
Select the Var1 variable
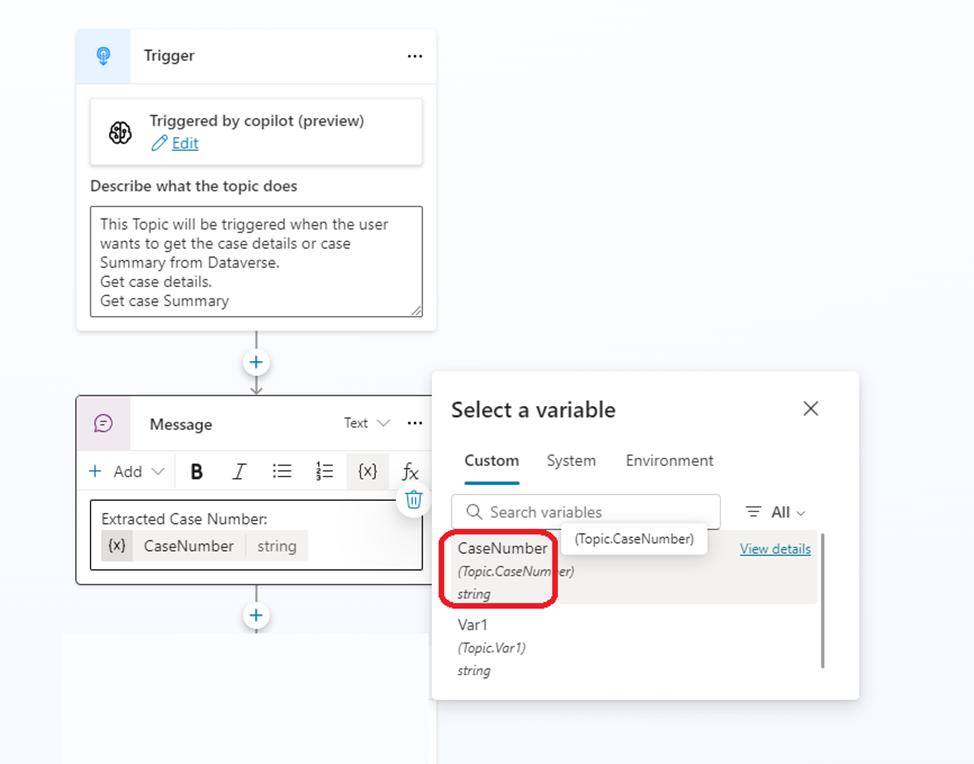[x=473, y=625]
